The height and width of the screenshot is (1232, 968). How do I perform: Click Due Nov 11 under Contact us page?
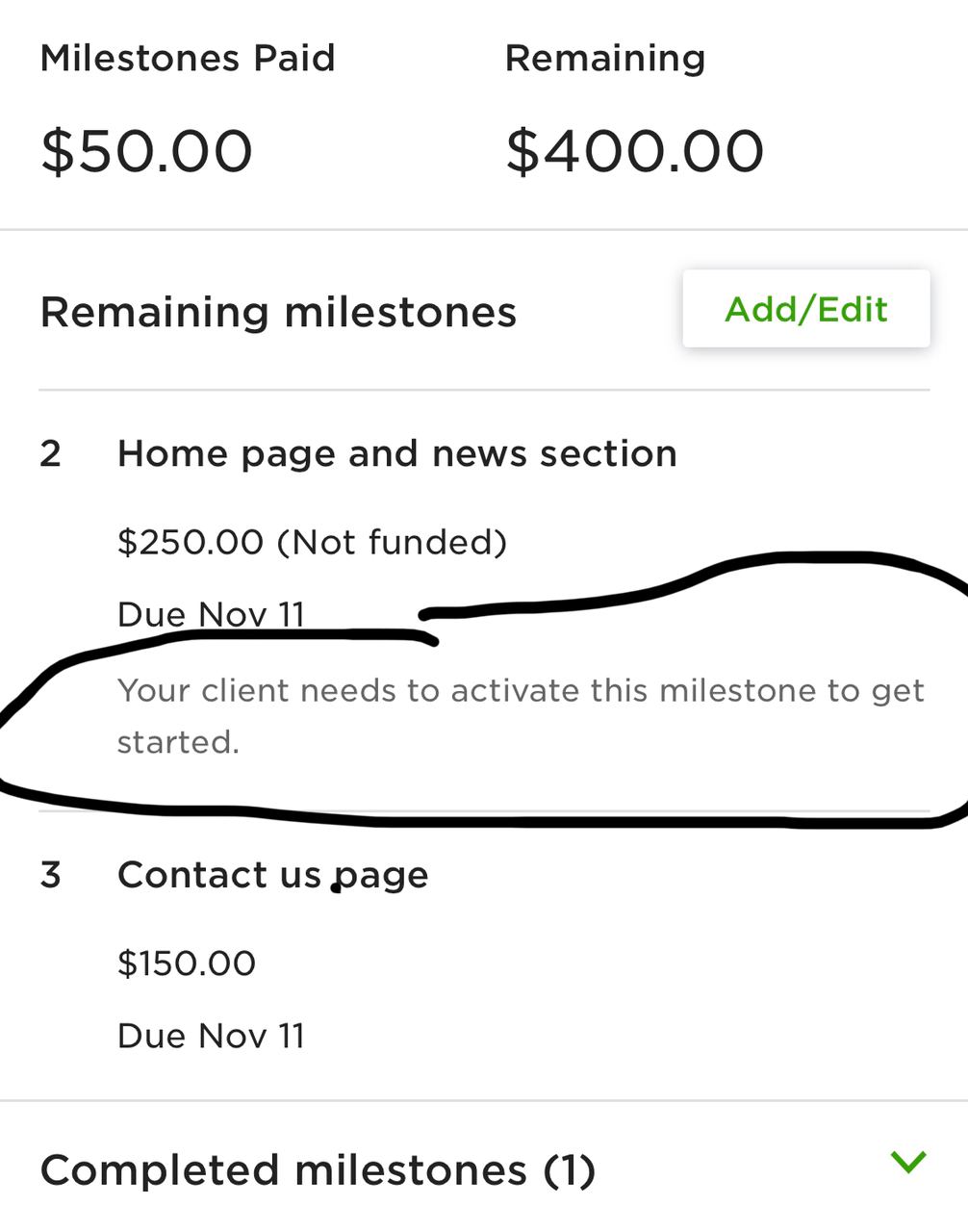pos(211,1036)
